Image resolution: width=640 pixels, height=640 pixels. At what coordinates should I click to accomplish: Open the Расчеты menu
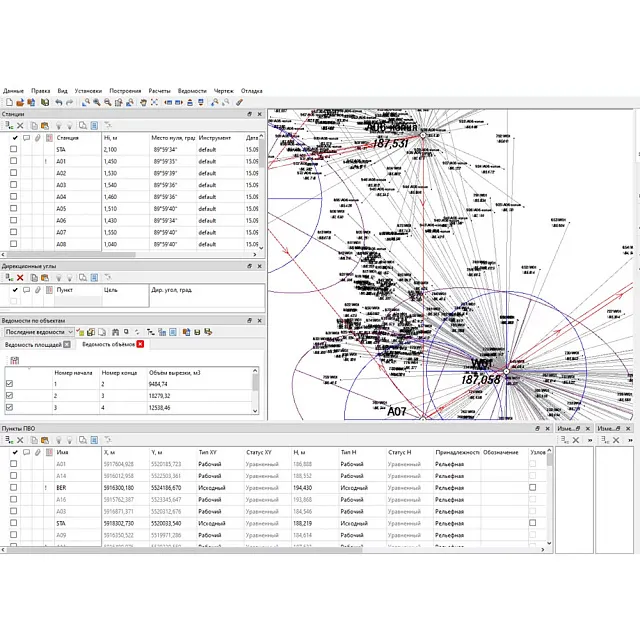tap(159, 90)
